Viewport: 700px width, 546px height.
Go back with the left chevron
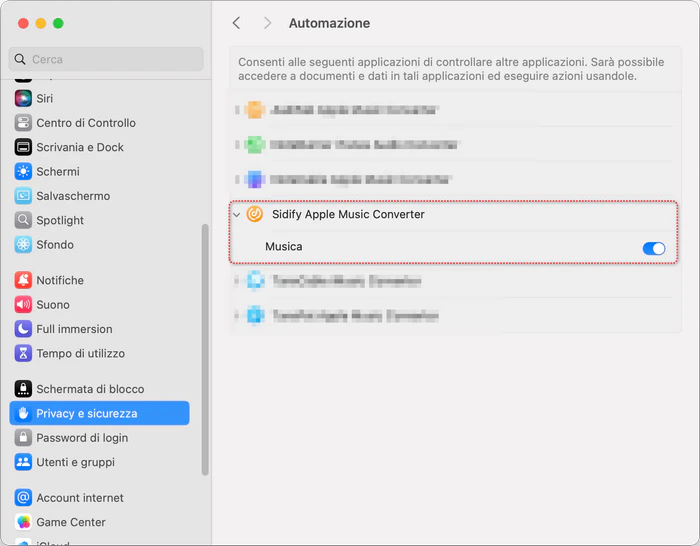pyautogui.click(x=237, y=23)
